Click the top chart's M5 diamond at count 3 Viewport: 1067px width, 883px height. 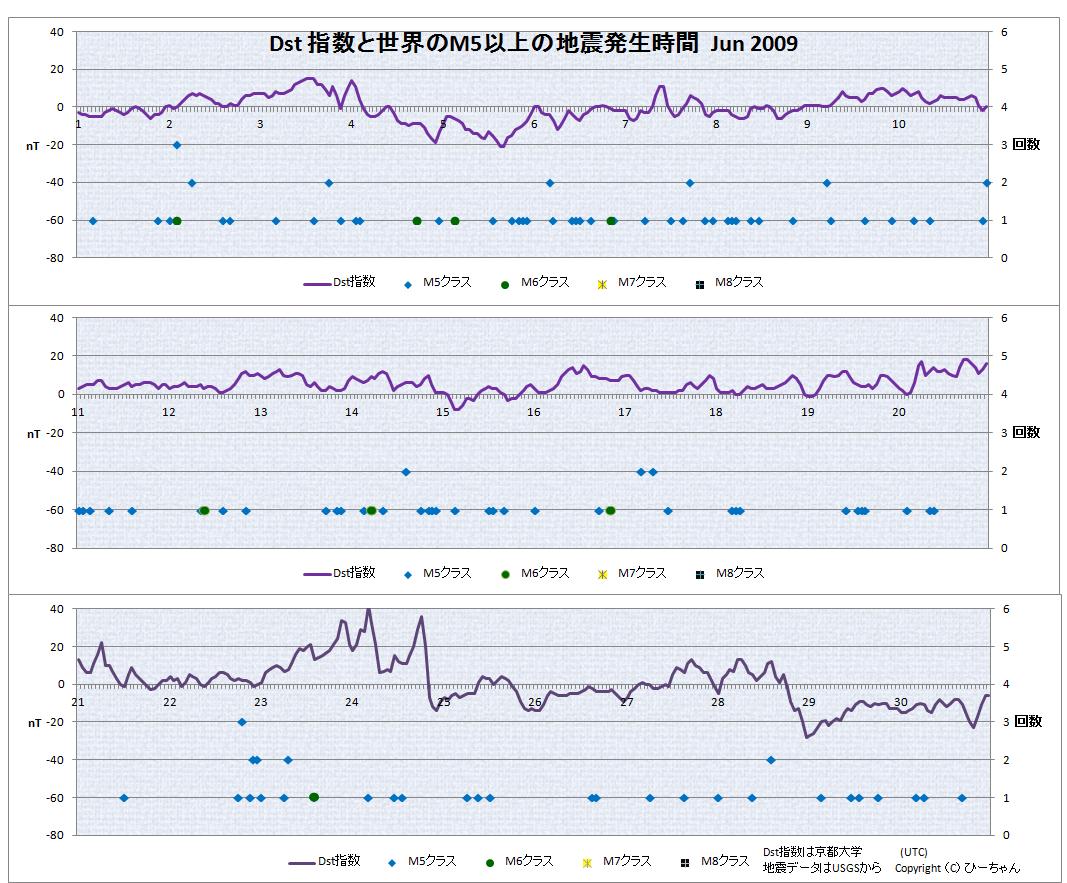pyautogui.click(x=177, y=145)
